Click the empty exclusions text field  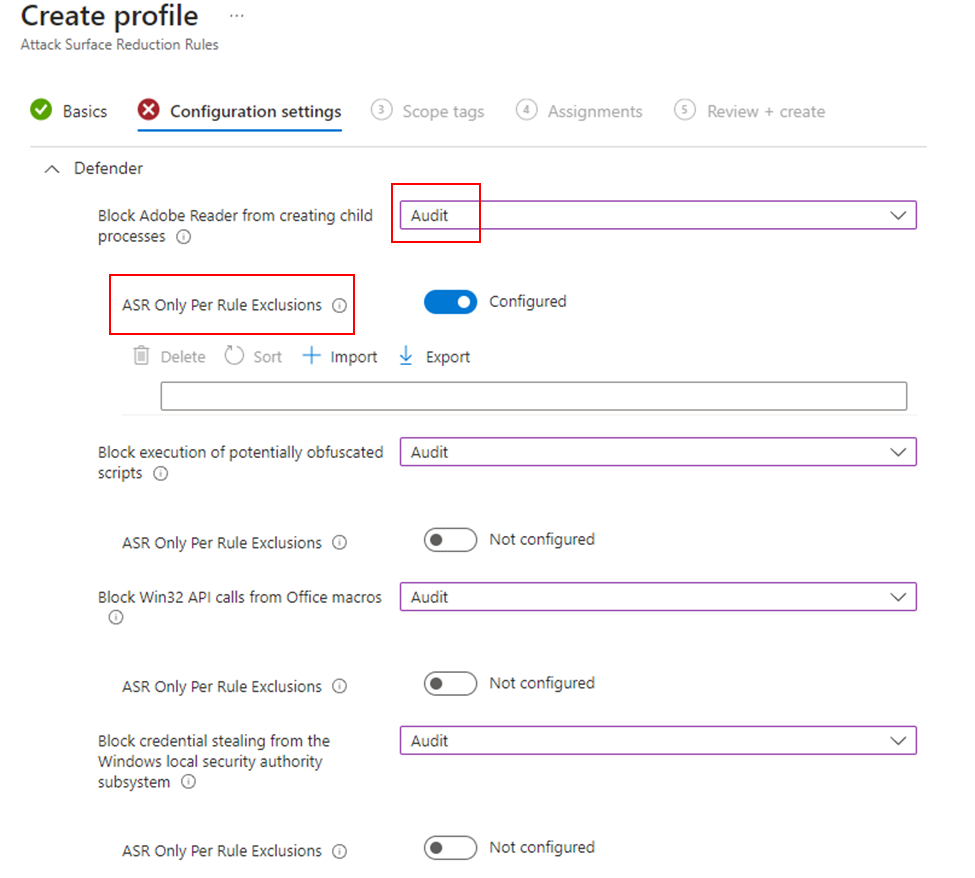[x=534, y=396]
